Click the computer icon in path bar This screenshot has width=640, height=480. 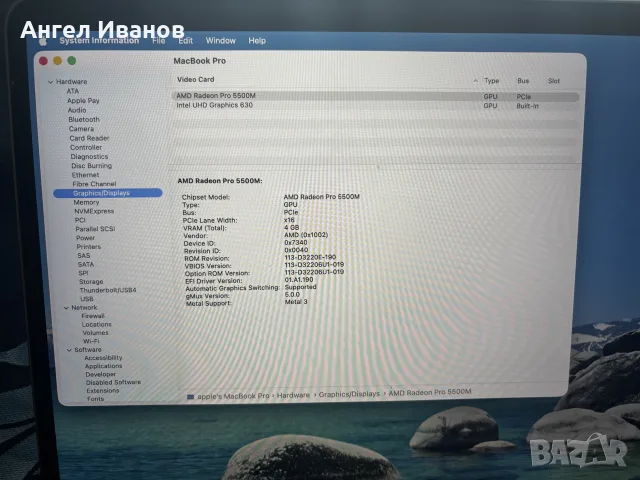pos(190,396)
